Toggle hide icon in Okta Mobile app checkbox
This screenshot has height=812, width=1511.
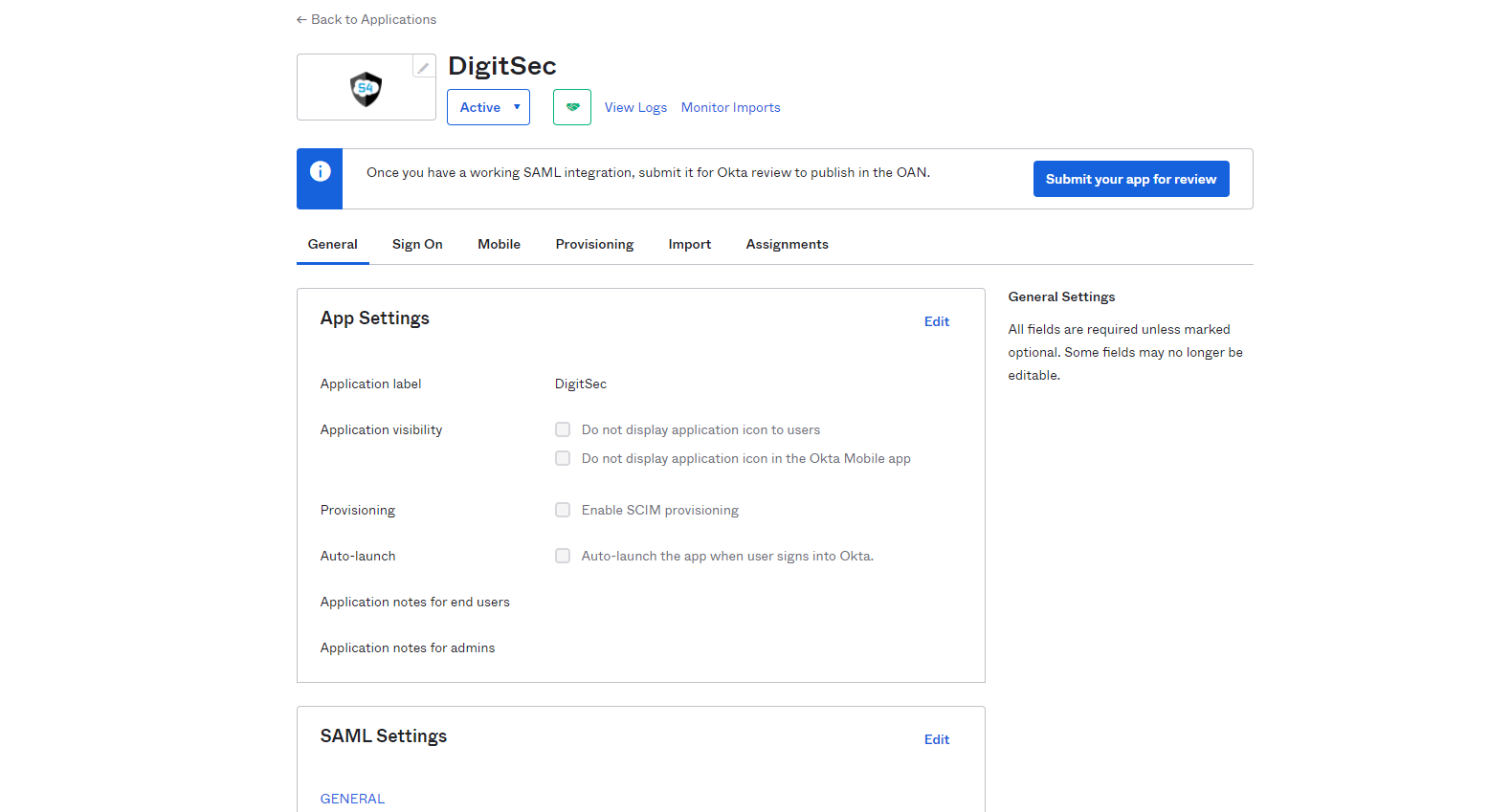[x=563, y=458]
